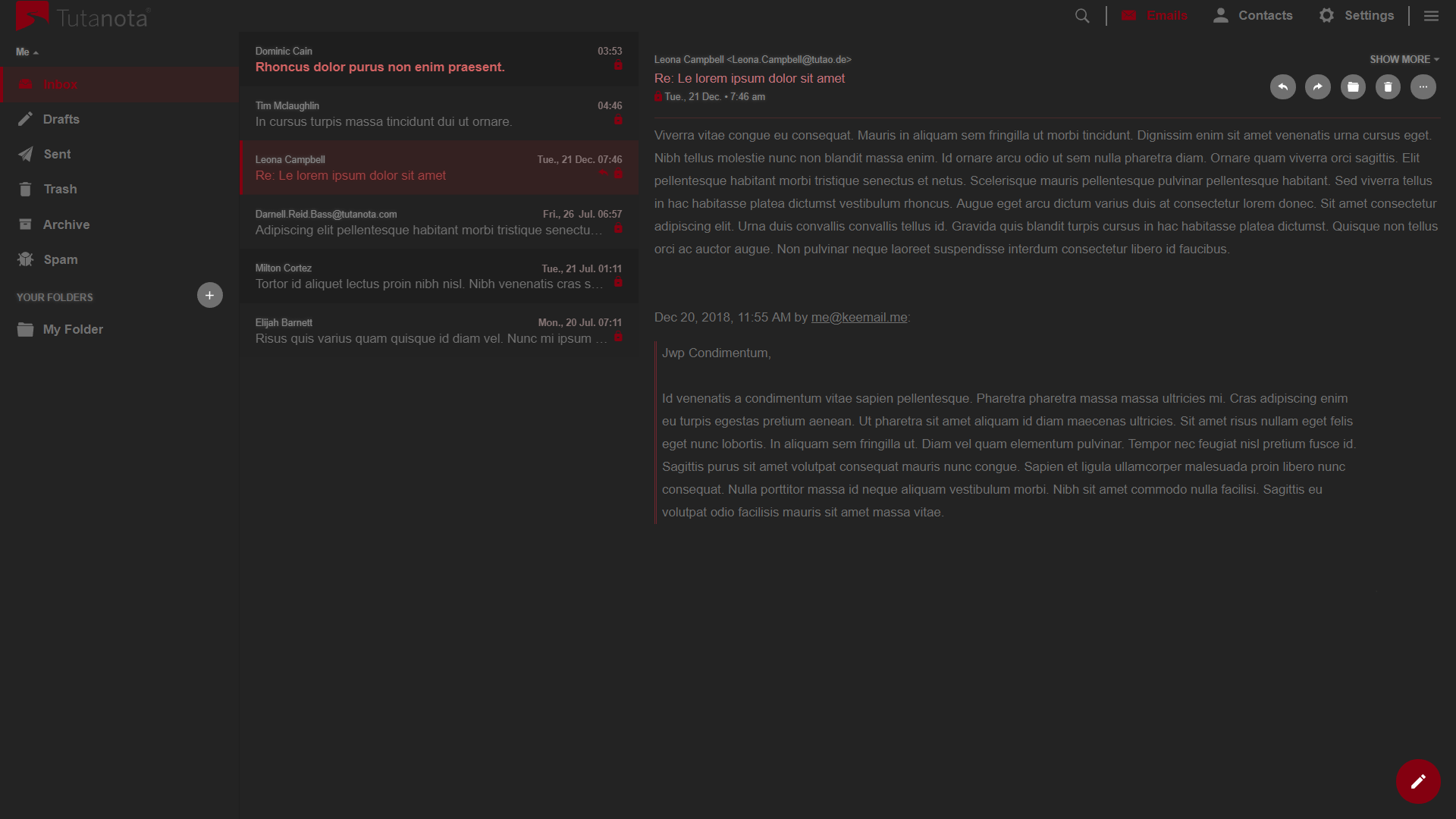The height and width of the screenshot is (819, 1456).
Task: Open the me@keemail.me sender link
Action: pos(858,317)
